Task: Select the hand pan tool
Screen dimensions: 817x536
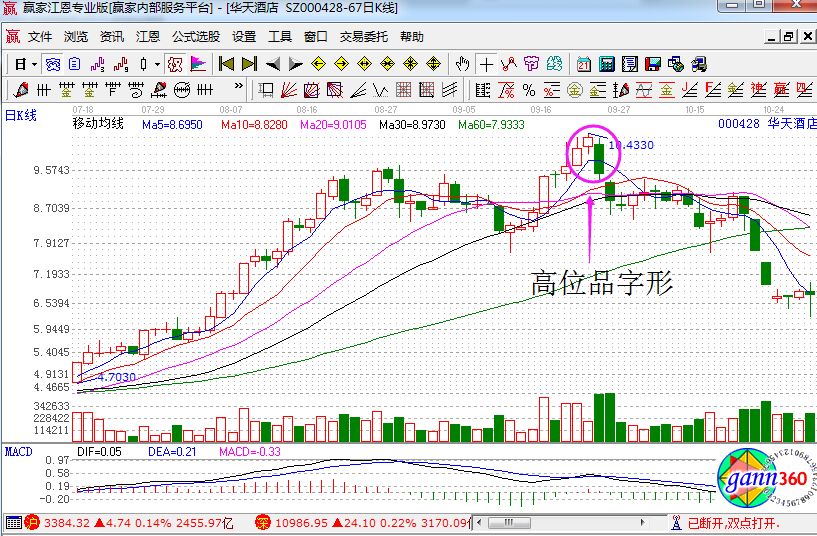Action: tap(462, 64)
